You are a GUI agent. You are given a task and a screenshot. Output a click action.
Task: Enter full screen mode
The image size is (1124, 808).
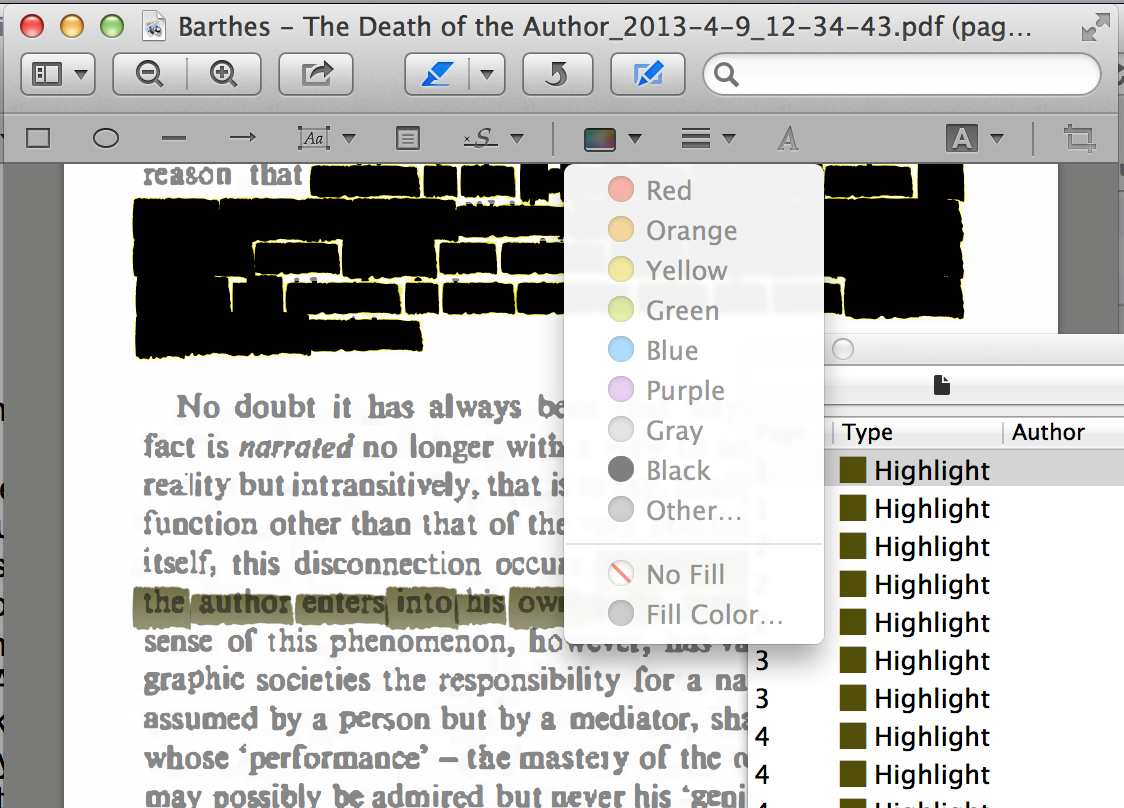(1095, 29)
